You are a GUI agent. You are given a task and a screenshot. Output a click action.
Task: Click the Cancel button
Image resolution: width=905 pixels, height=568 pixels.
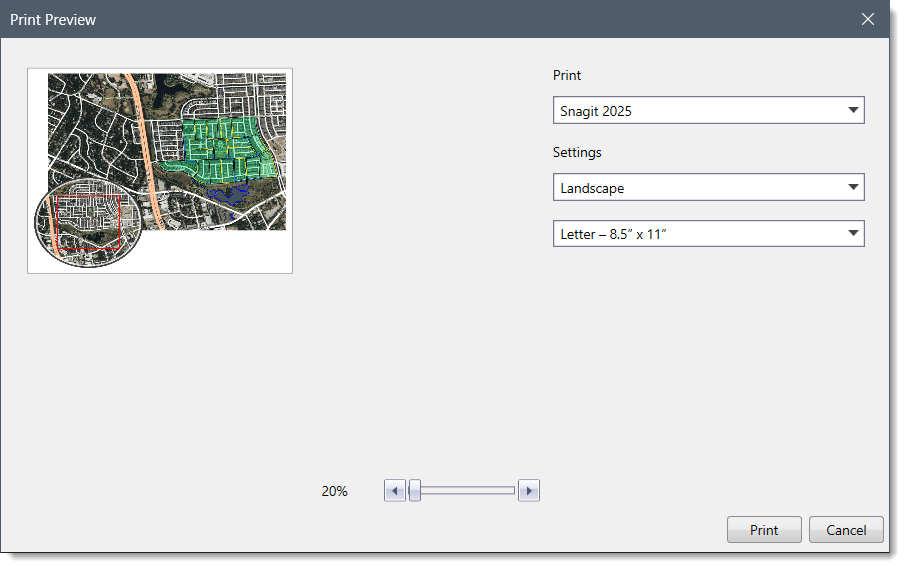pos(846,530)
